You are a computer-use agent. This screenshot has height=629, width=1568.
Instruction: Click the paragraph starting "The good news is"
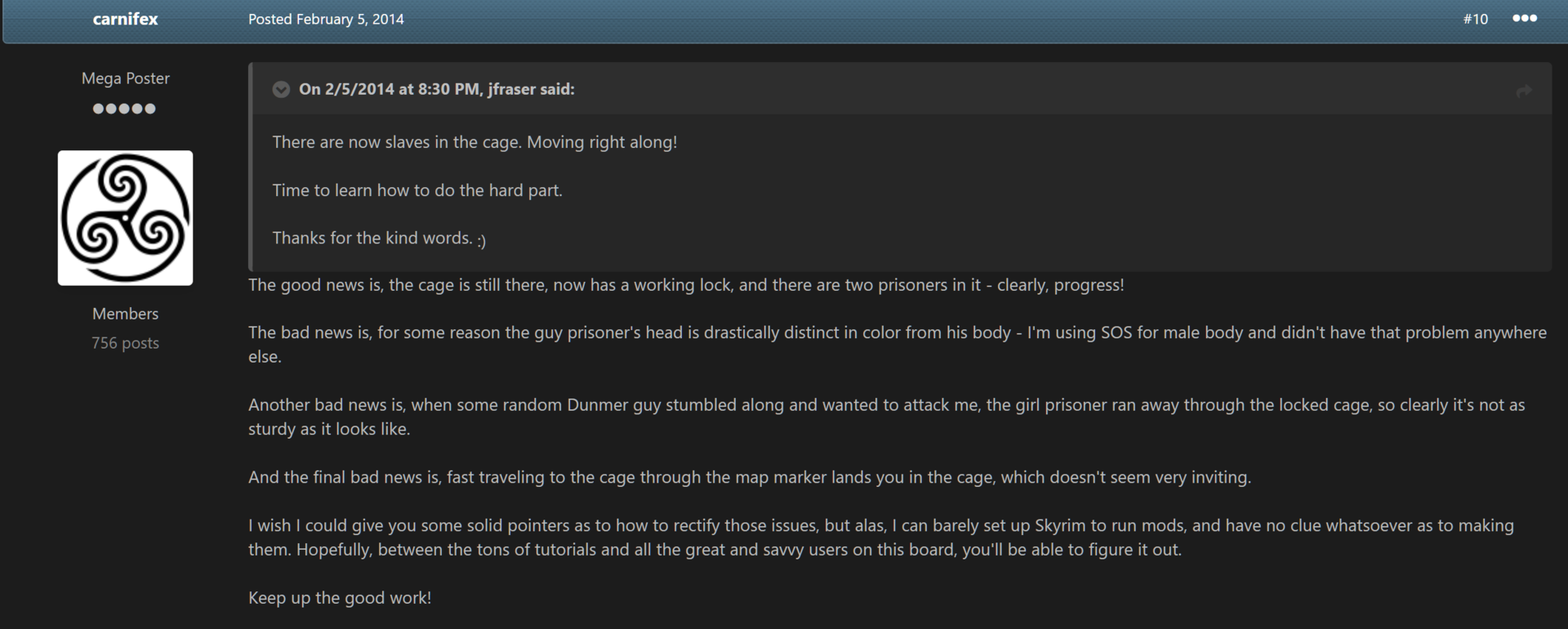(686, 285)
